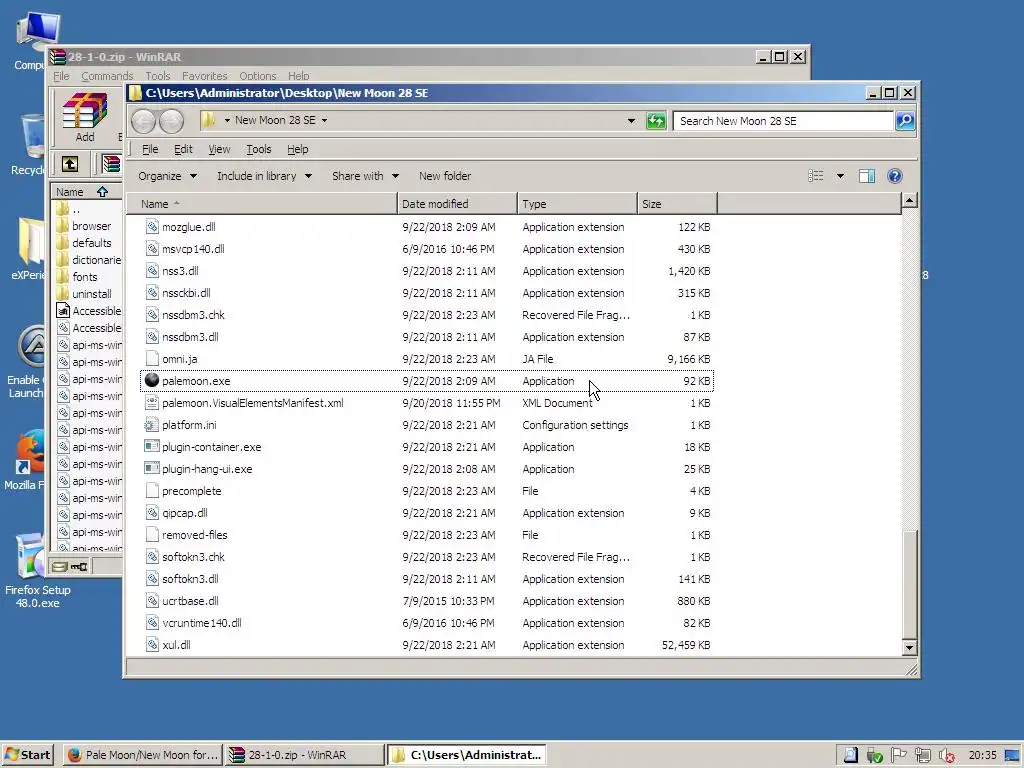Select the qipcap.dll file row
Image resolution: width=1024 pixels, height=768 pixels.
[427, 513]
